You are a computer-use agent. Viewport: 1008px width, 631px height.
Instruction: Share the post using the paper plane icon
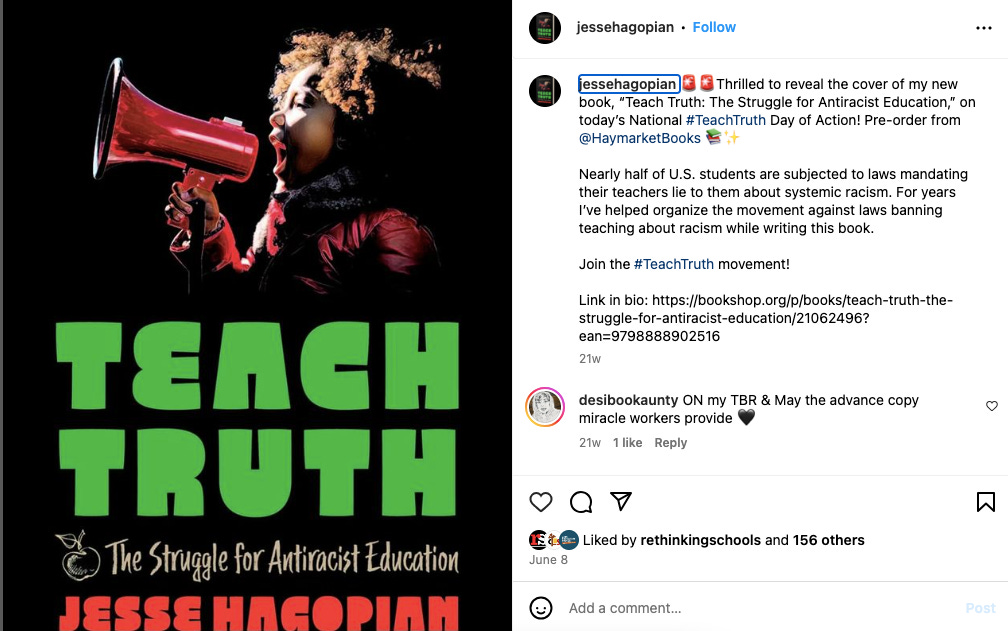621,501
